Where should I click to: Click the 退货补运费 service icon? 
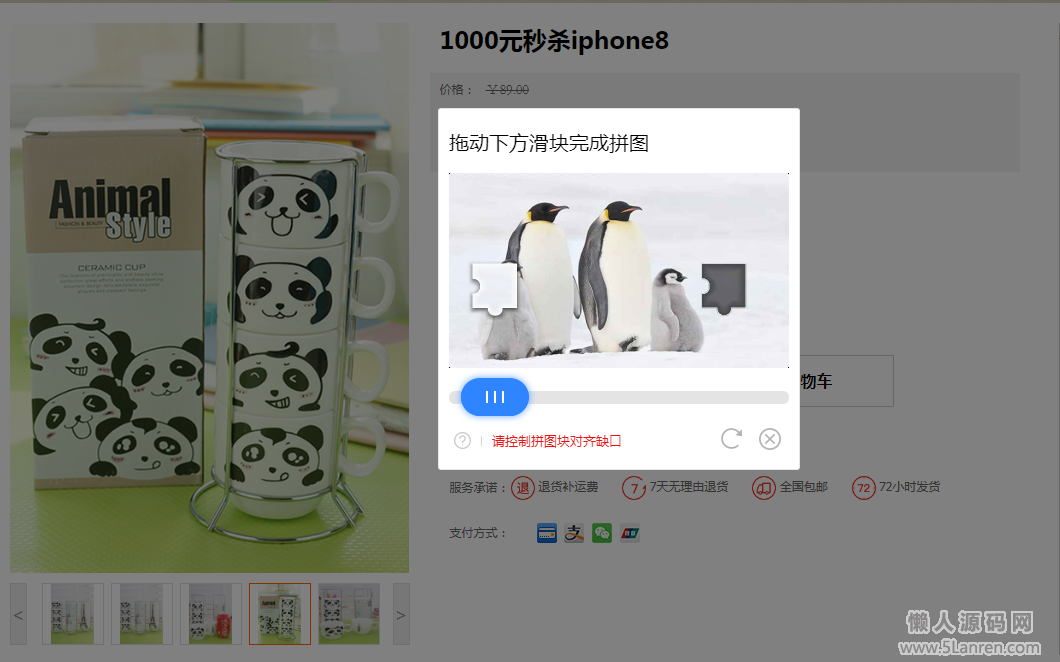coord(523,488)
